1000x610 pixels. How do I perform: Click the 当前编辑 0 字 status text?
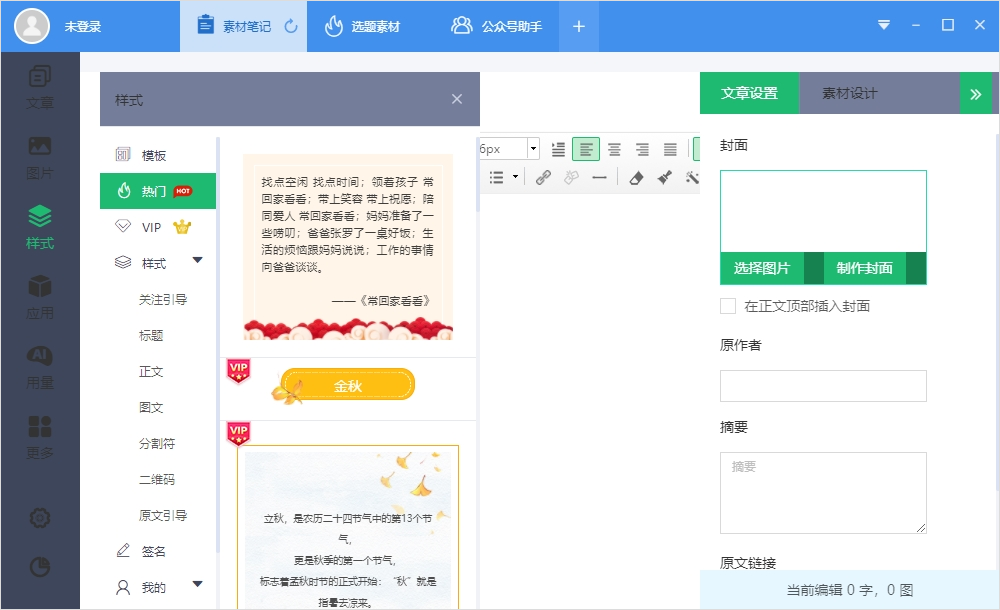[849, 590]
